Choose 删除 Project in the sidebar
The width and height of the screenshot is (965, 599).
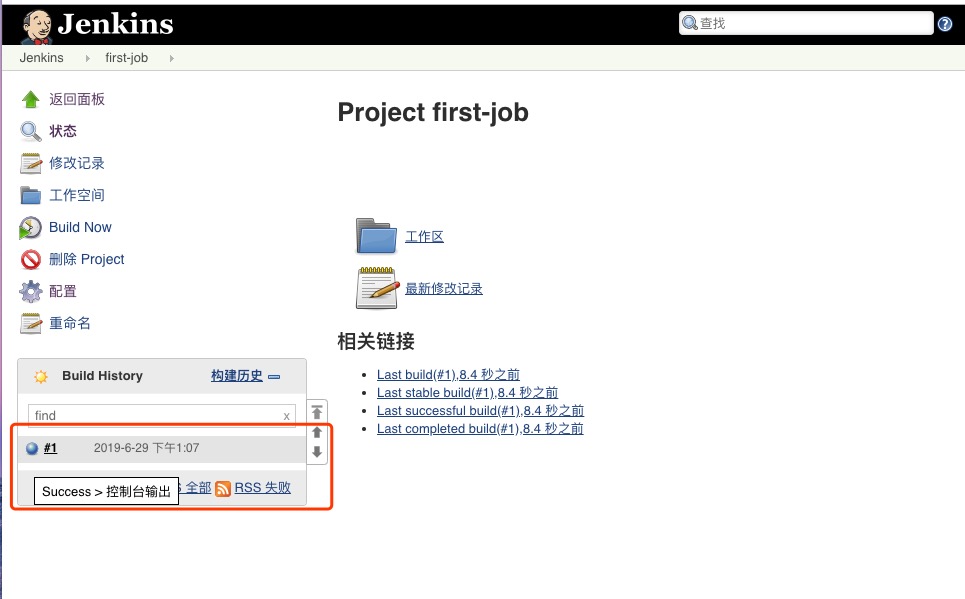pos(87,259)
